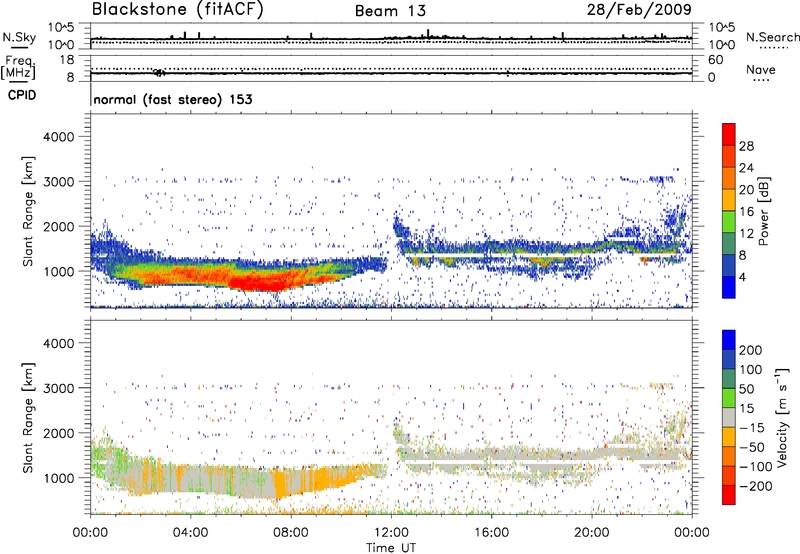The width and height of the screenshot is (800, 554).
Task: Pick the red segment of the Power color bar
Action: pyautogui.click(x=729, y=134)
